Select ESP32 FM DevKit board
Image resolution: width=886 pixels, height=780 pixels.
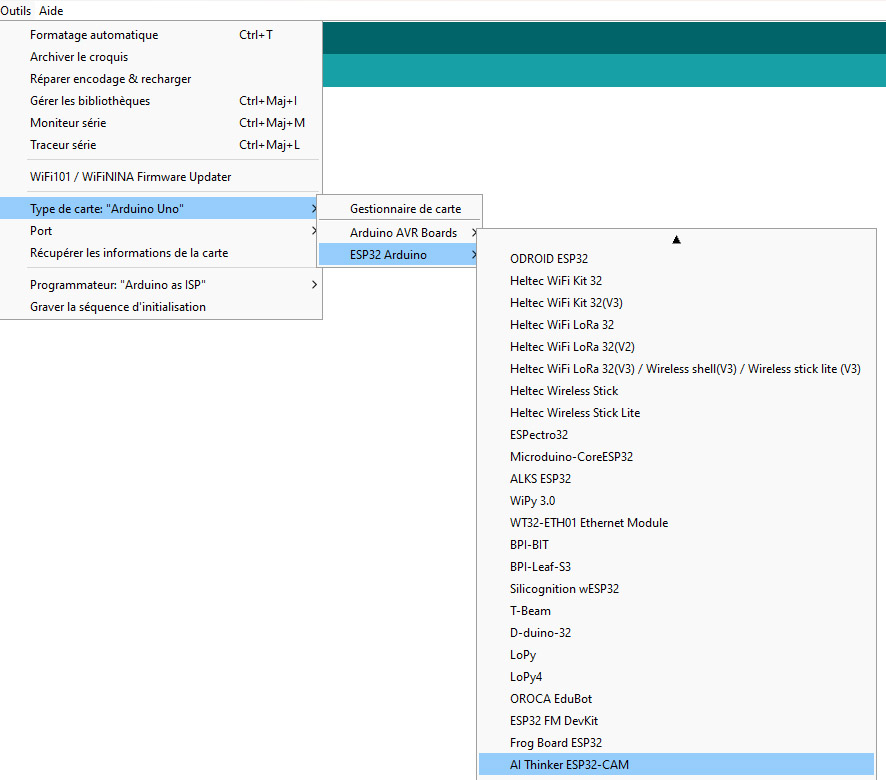pos(676,722)
